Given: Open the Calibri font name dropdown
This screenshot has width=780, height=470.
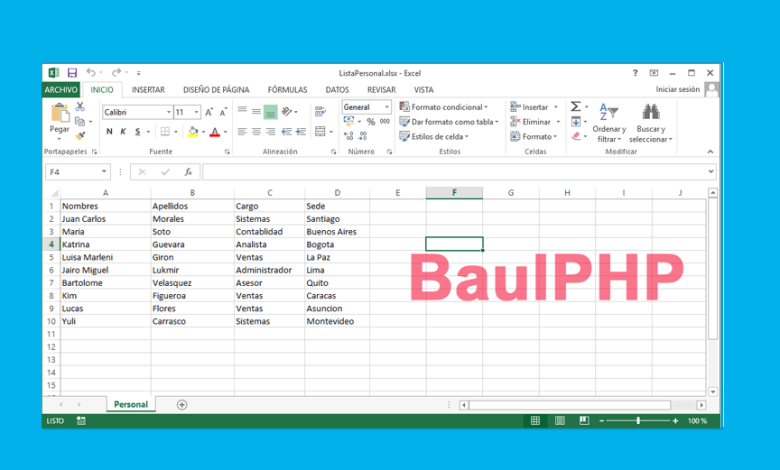Looking at the screenshot, I should point(169,112).
